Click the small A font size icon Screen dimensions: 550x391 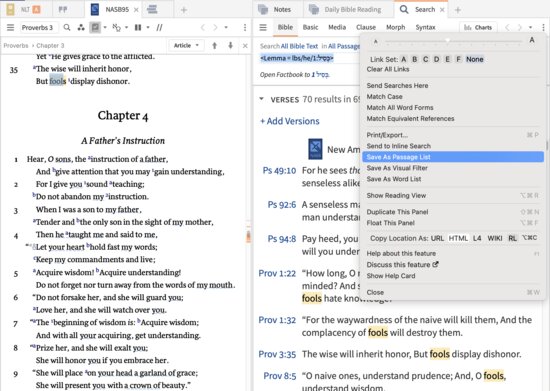(x=375, y=41)
